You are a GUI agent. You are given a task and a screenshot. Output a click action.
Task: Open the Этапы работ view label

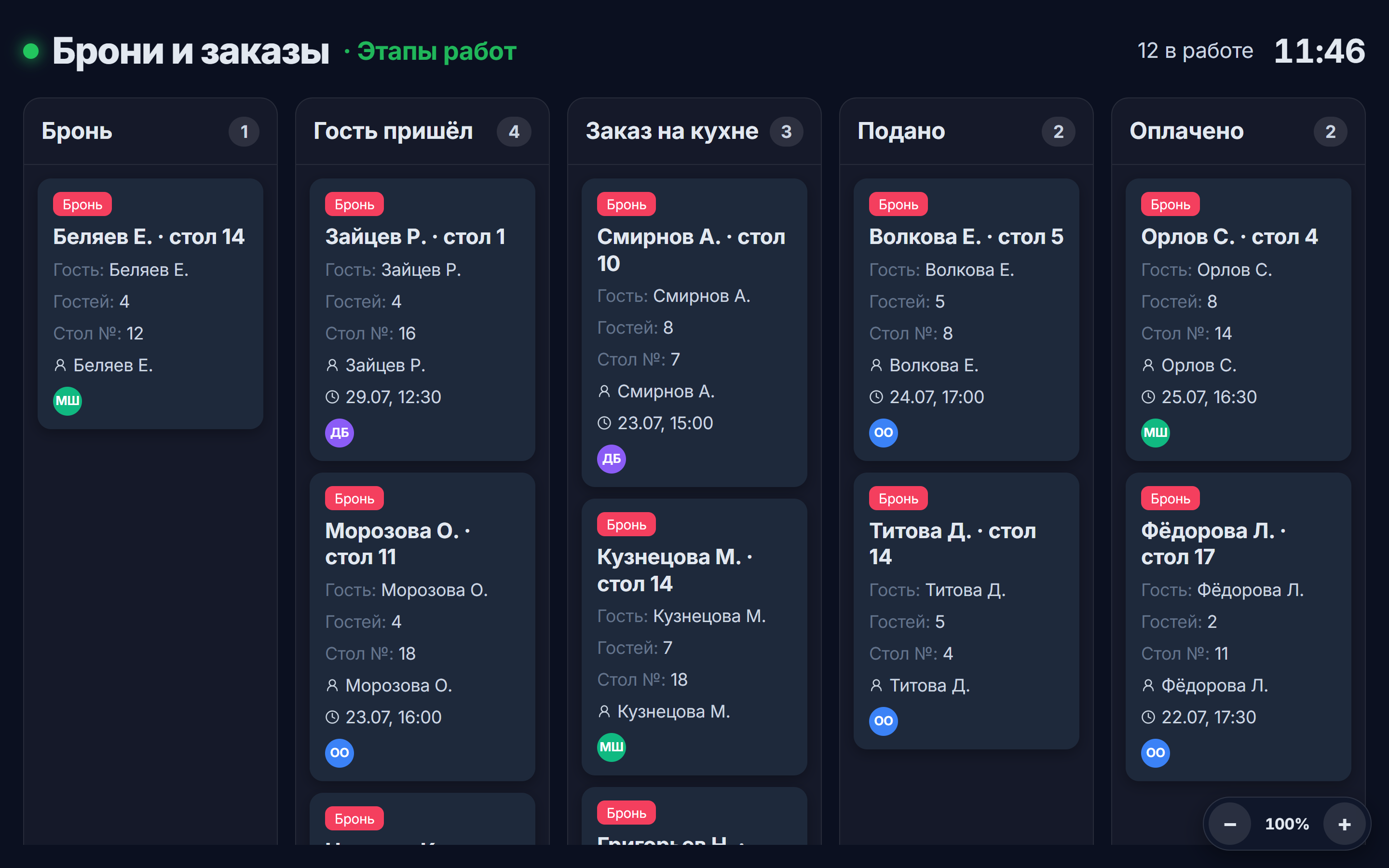[437, 52]
